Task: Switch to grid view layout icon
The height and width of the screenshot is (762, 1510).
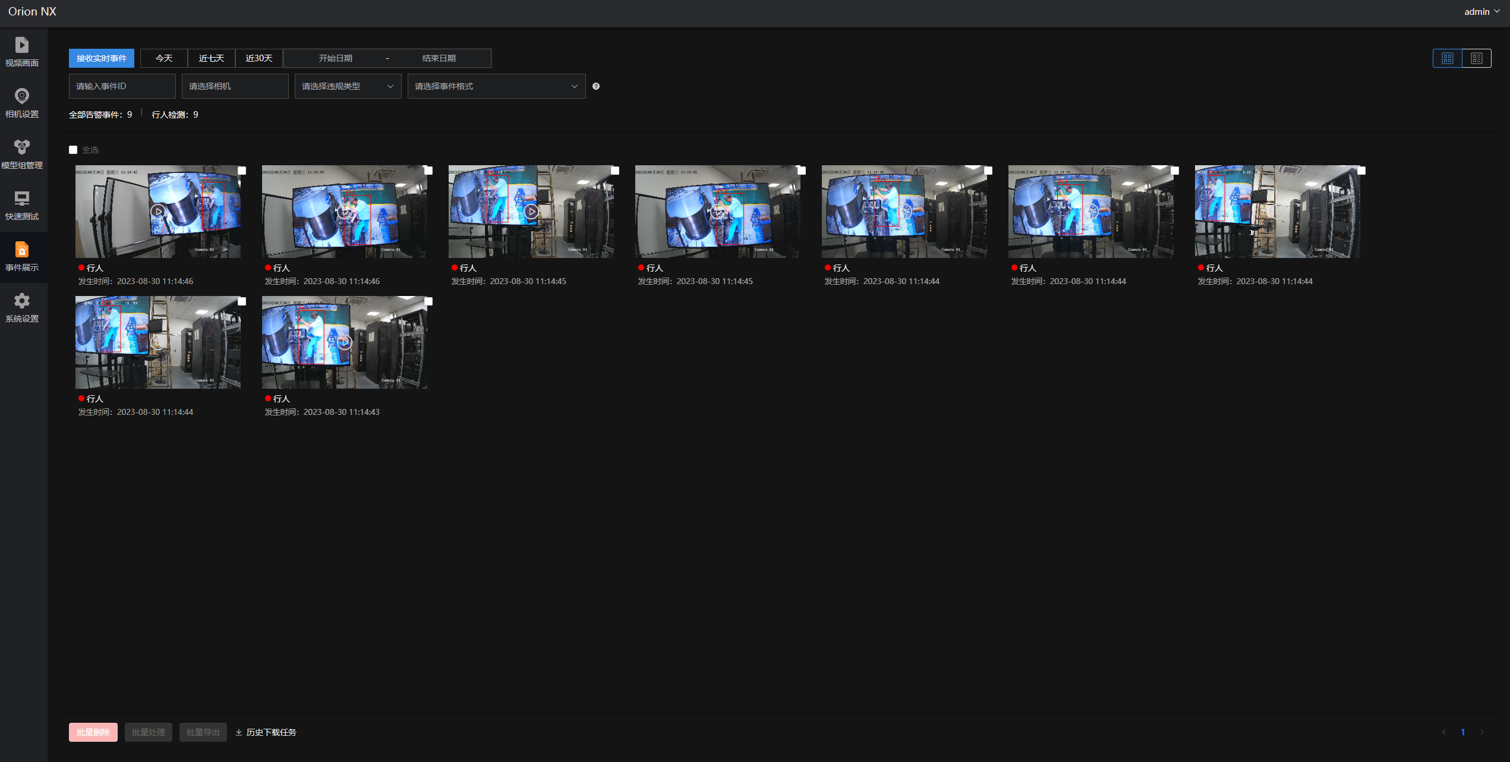Action: (x=1447, y=58)
